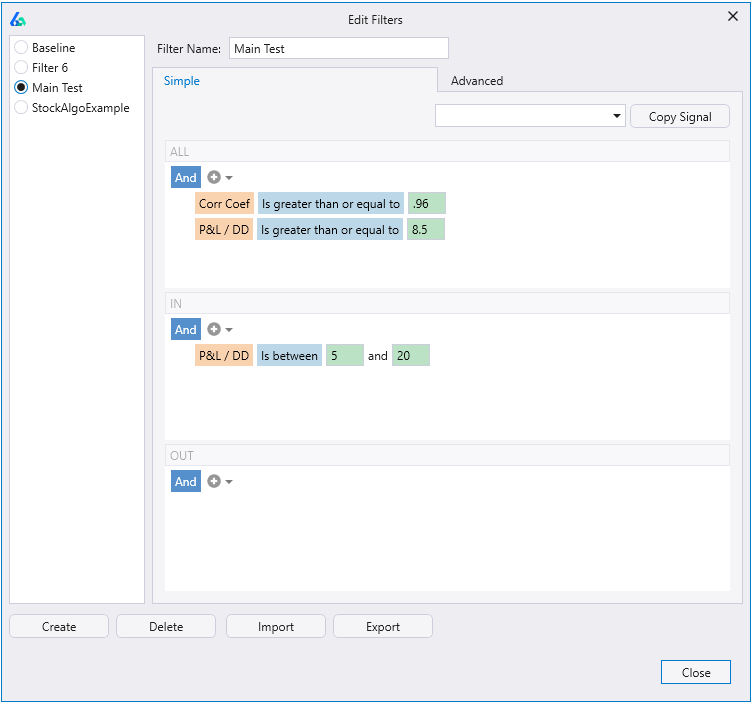This screenshot has height=704, width=752.
Task: Change operator for P&L / DD in ALL section
Action: pyautogui.click(x=330, y=229)
